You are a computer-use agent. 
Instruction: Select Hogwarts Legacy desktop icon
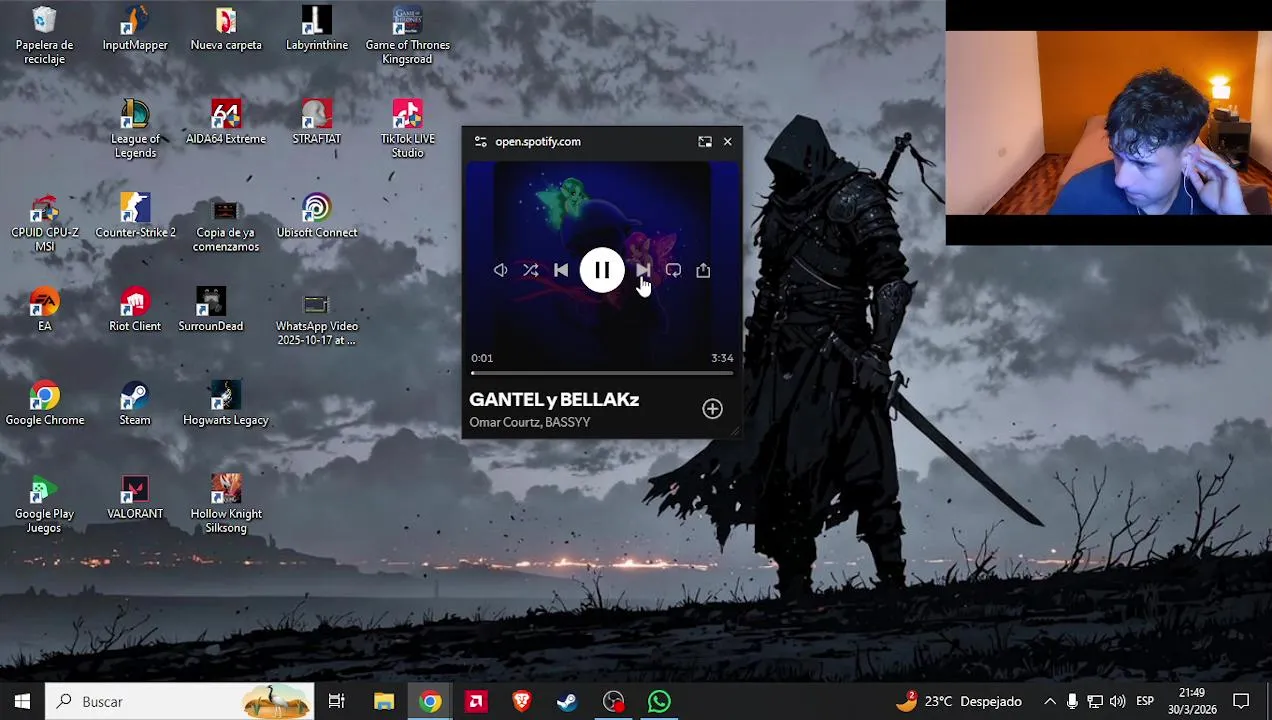tap(226, 403)
